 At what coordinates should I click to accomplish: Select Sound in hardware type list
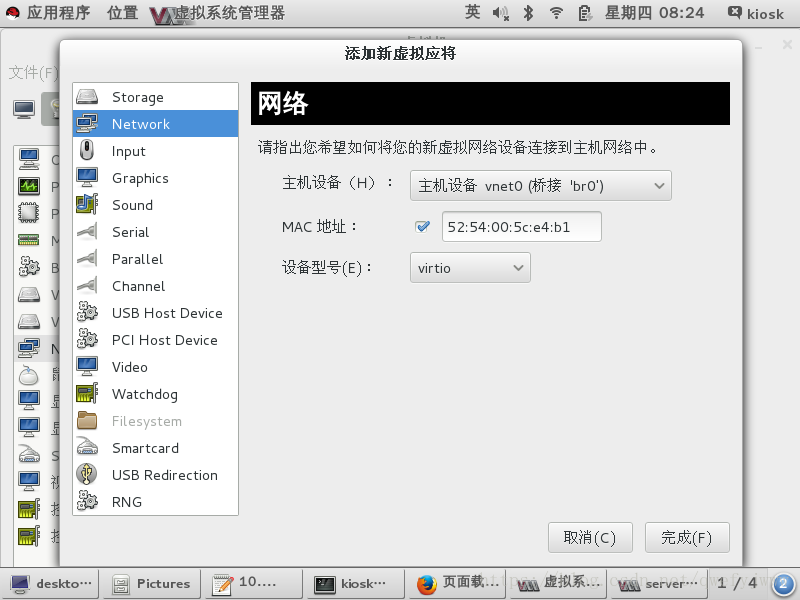coord(156,205)
